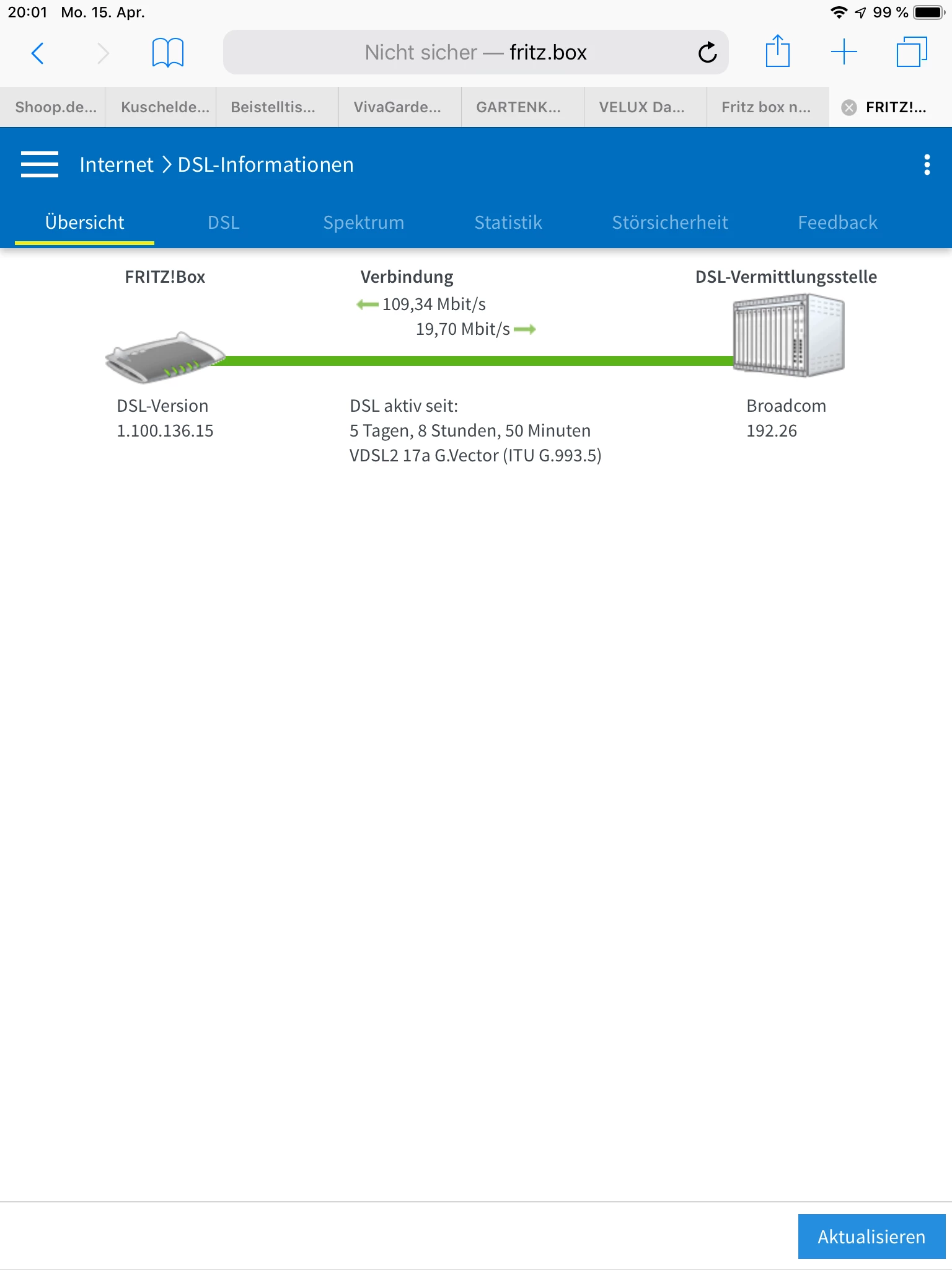Tap the clock showing 20:01
Screen dimensions: 952x1270
tap(27, 12)
